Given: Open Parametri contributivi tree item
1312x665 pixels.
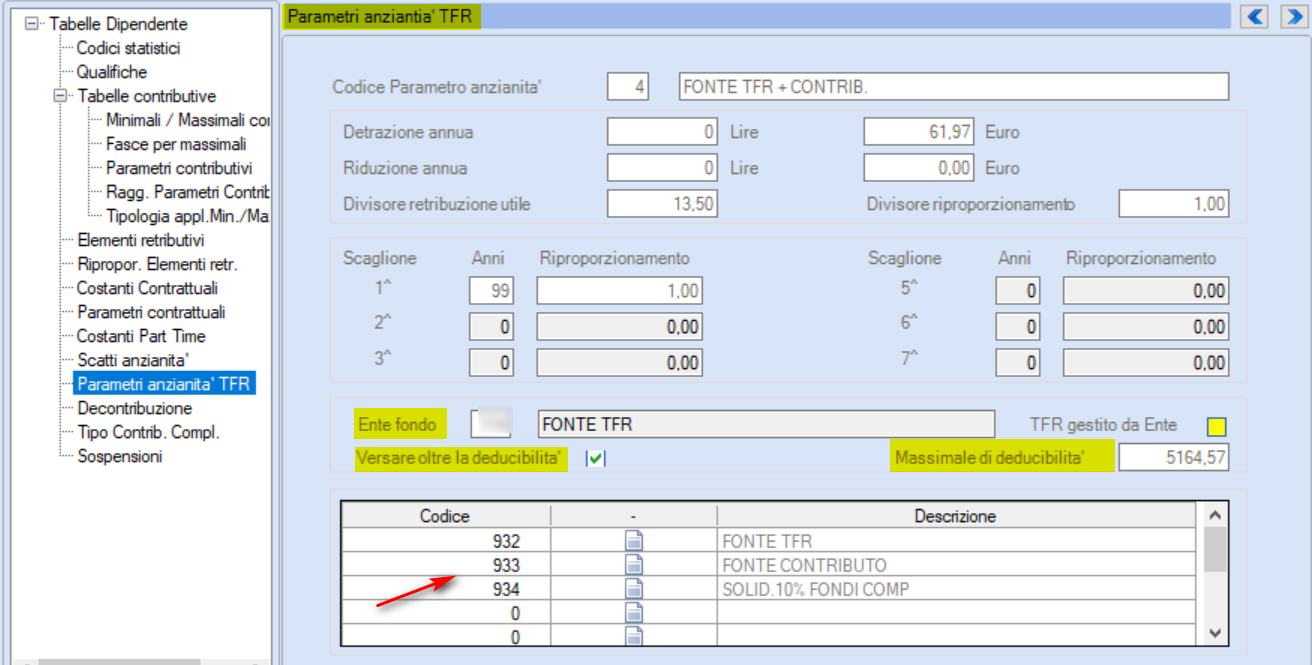Looking at the screenshot, I should coord(179,168).
